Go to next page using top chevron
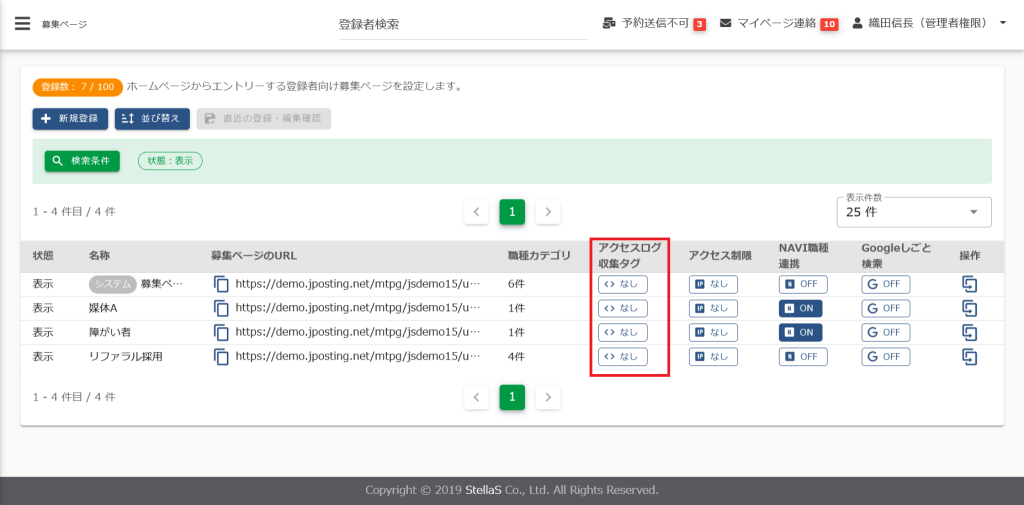 tap(548, 212)
